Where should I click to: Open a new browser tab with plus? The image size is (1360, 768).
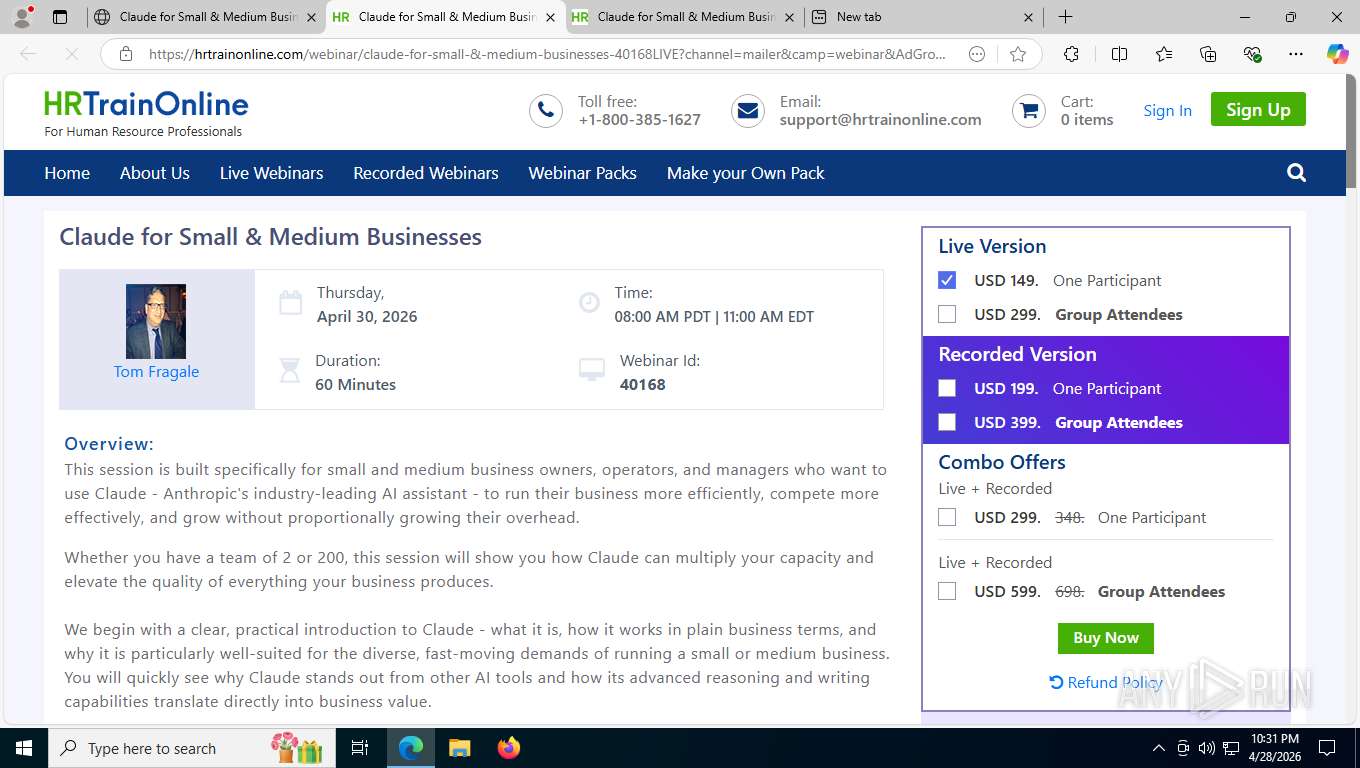[x=1066, y=17]
